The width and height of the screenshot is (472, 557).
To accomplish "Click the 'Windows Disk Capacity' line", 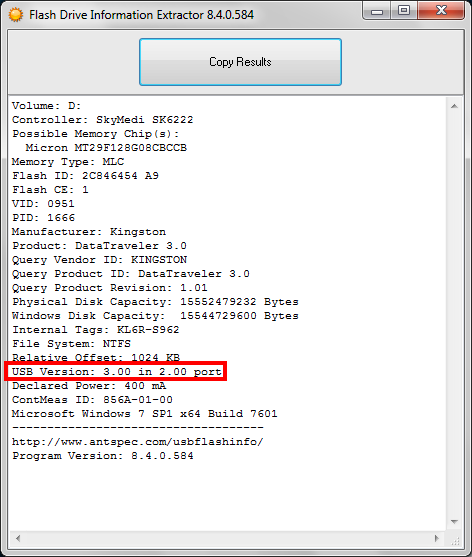I will [155, 316].
